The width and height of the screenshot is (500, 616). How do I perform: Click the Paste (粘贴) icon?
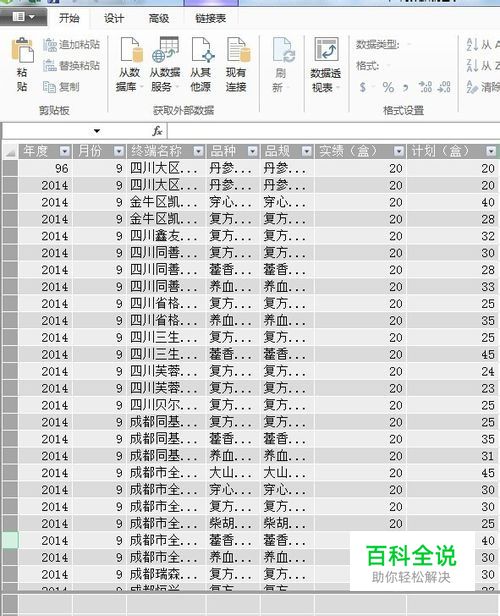(x=22, y=50)
